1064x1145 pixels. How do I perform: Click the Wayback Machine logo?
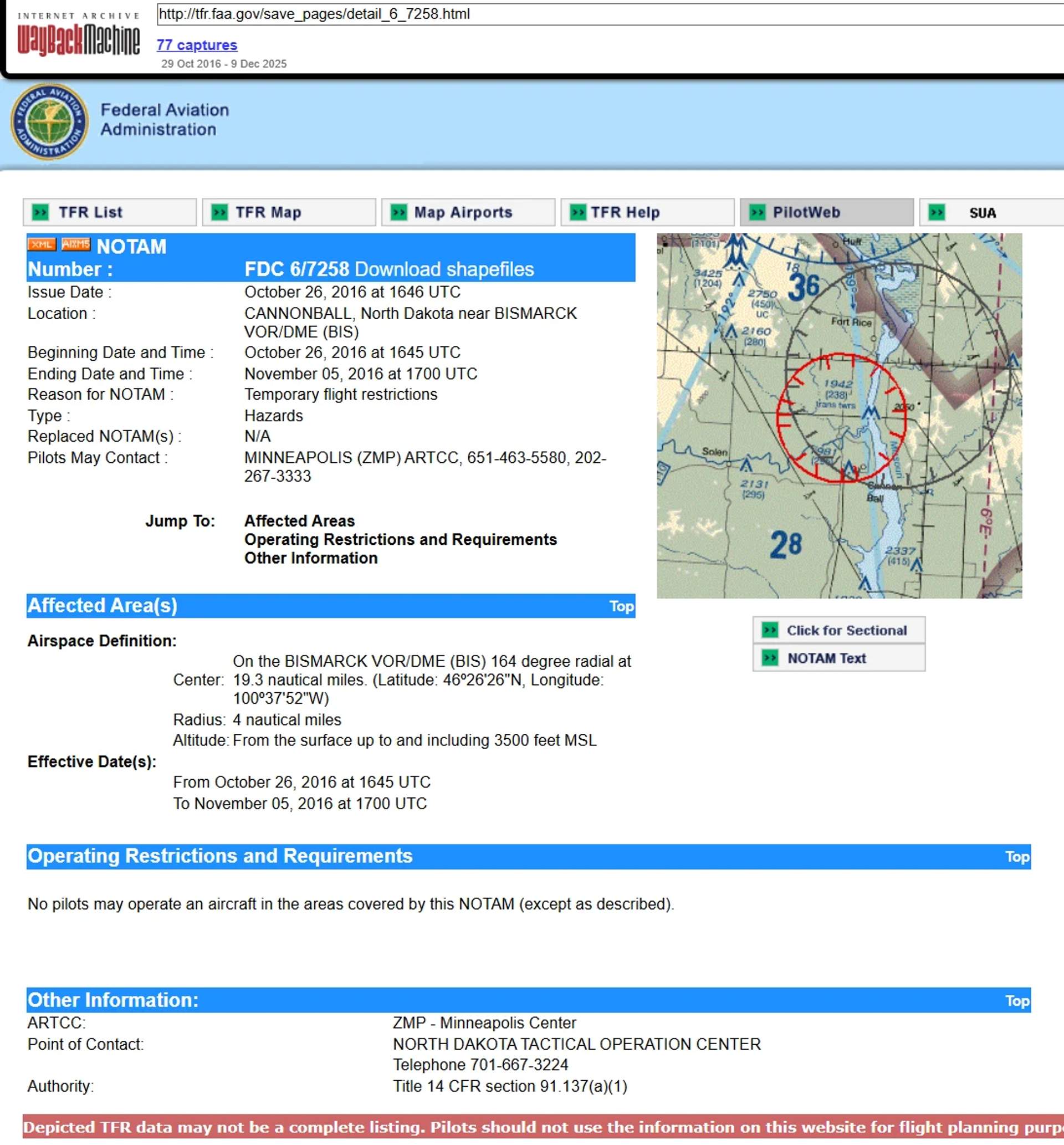tap(78, 34)
